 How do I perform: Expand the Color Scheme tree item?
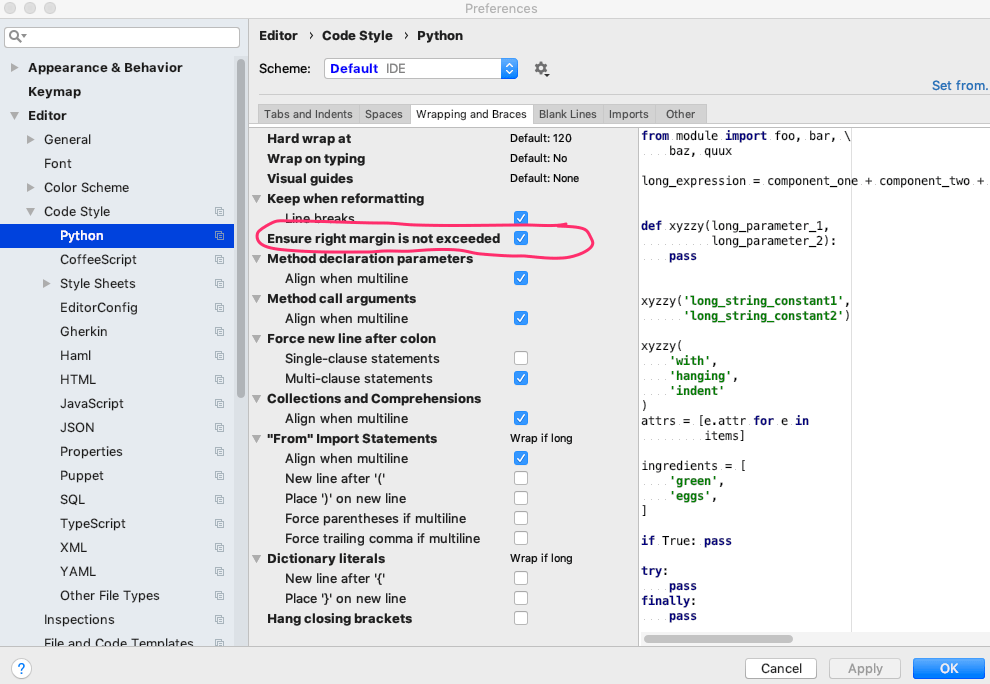tap(30, 187)
